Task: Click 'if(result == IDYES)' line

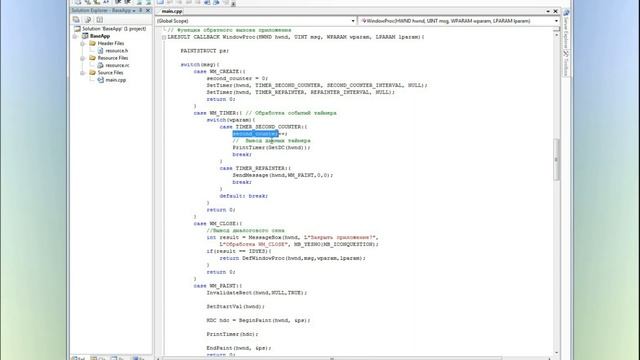Action: click(239, 251)
